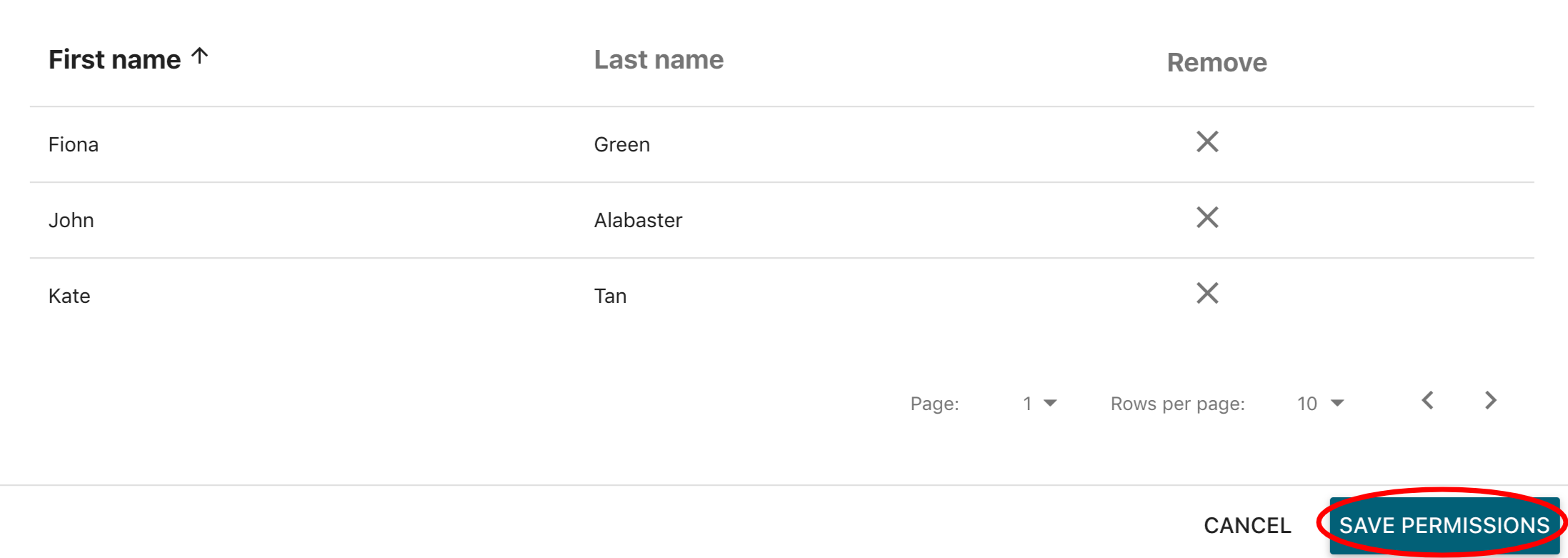The height and width of the screenshot is (558, 1568).
Task: Go to the next page chevron
Action: [1490, 401]
